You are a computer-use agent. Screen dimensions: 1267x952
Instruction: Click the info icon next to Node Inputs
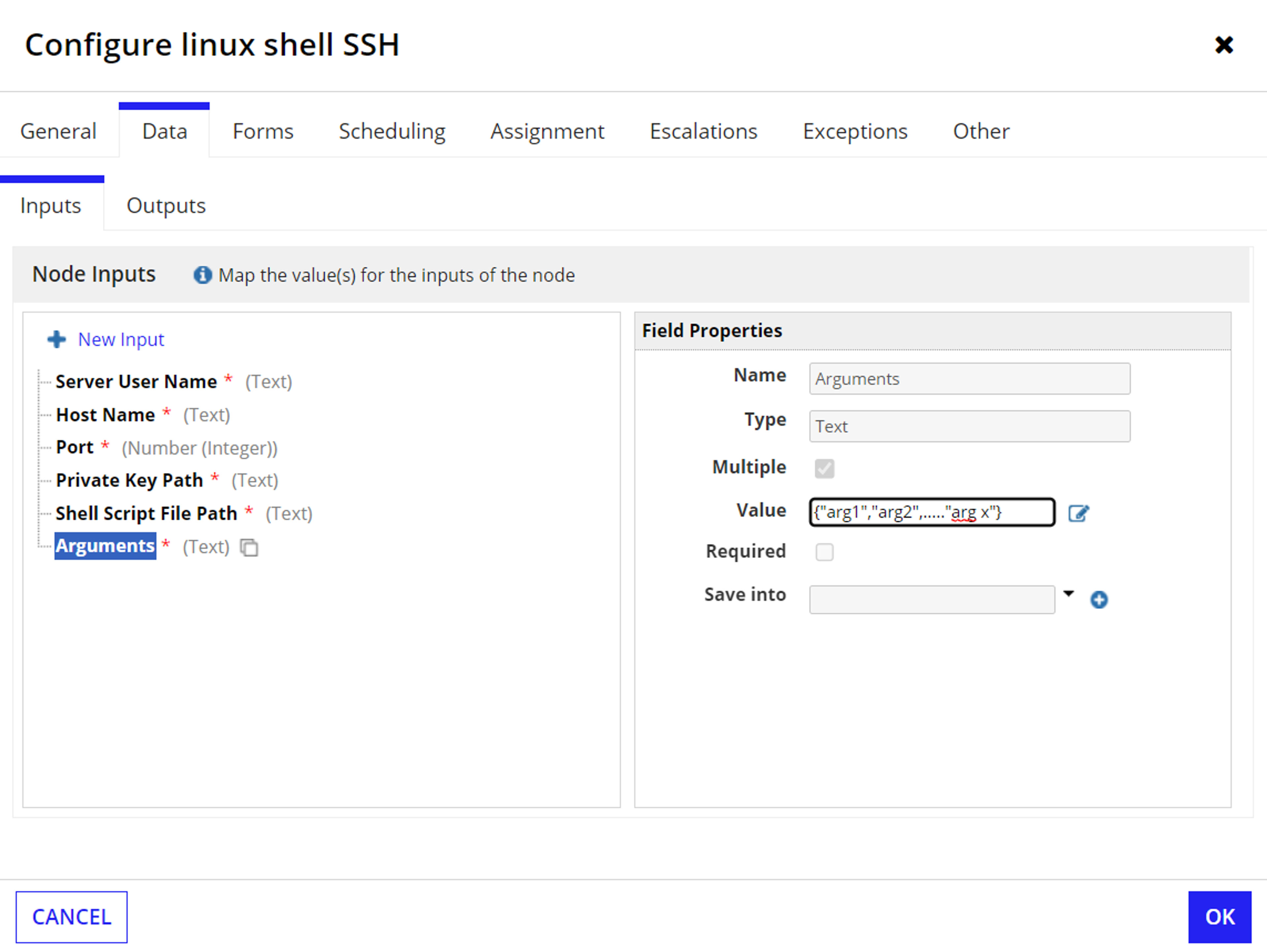202,275
